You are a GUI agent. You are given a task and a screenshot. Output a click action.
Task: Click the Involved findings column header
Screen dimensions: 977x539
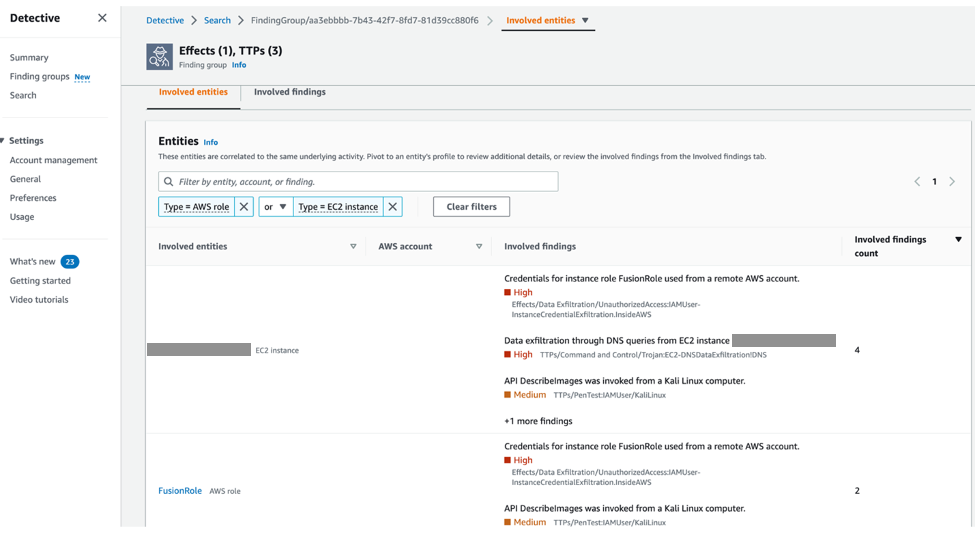540,247
